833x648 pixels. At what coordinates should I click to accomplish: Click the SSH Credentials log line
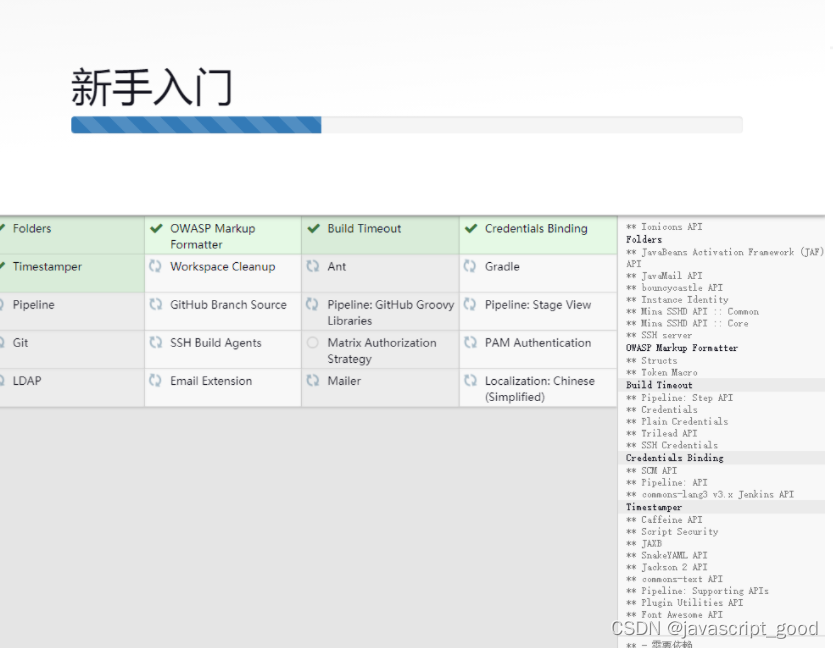pyautogui.click(x=672, y=445)
